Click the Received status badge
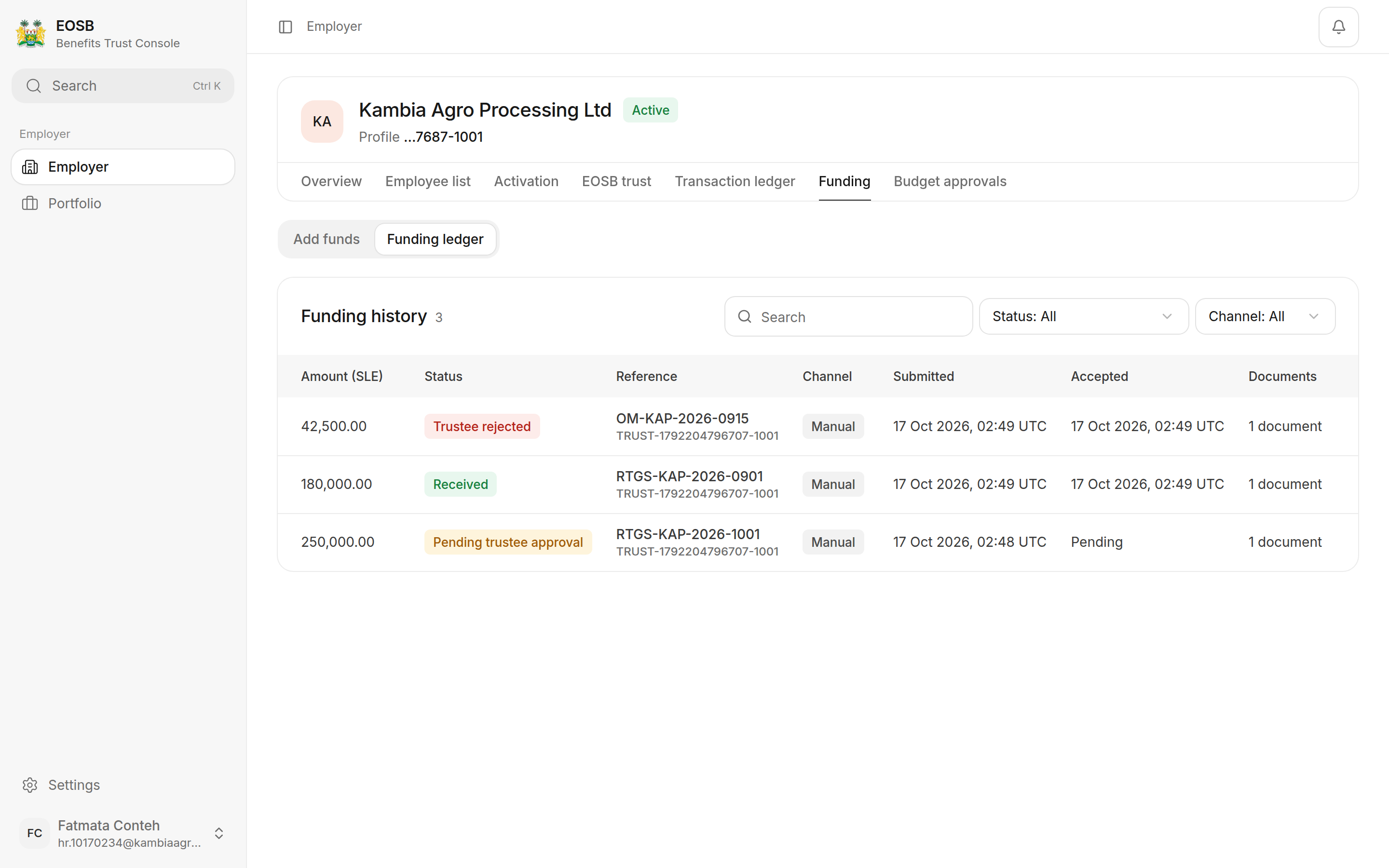 [460, 485]
